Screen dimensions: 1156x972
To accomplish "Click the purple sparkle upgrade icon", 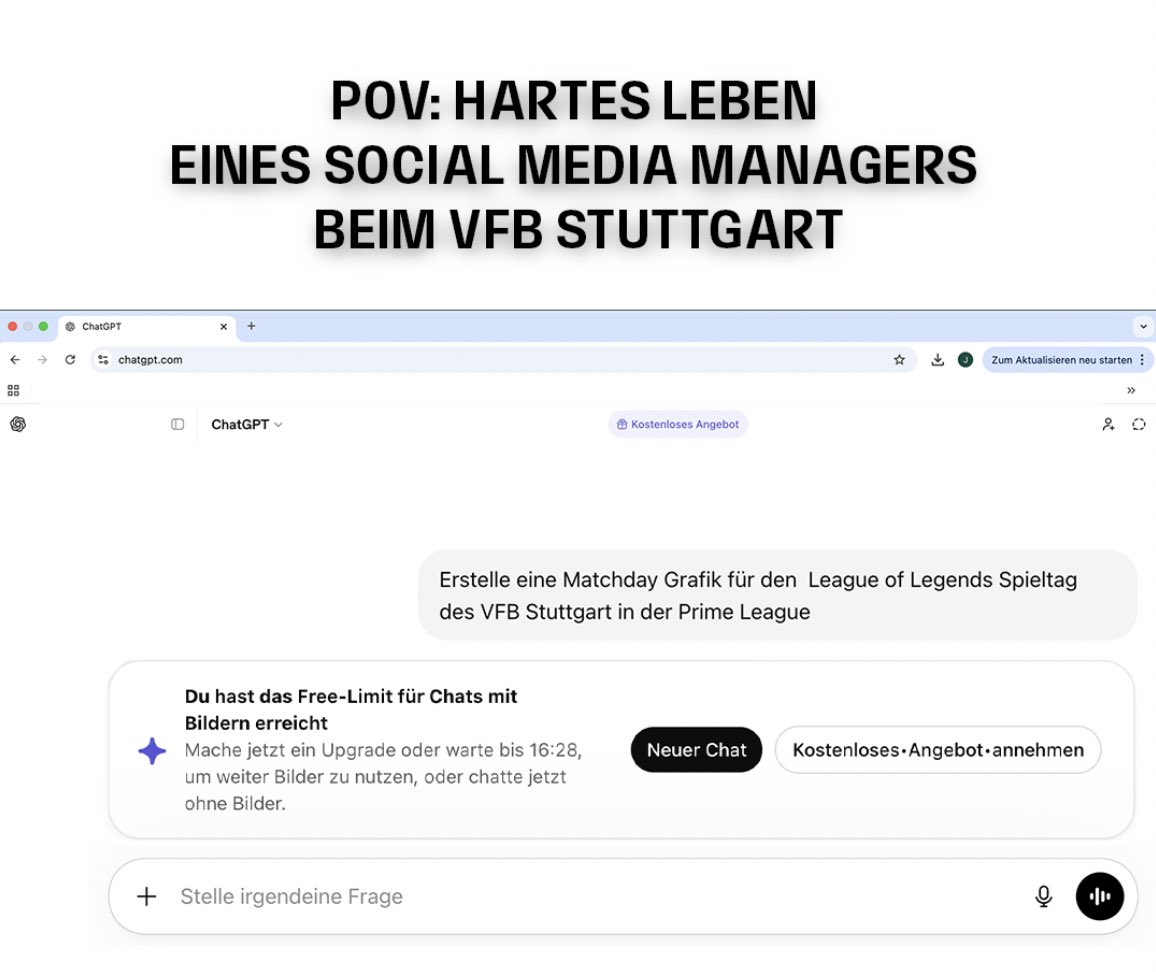I will coord(152,751).
